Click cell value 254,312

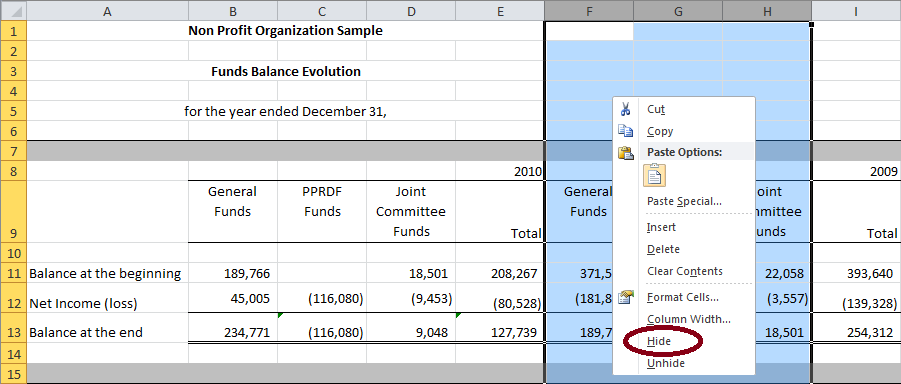pyautogui.click(x=870, y=332)
